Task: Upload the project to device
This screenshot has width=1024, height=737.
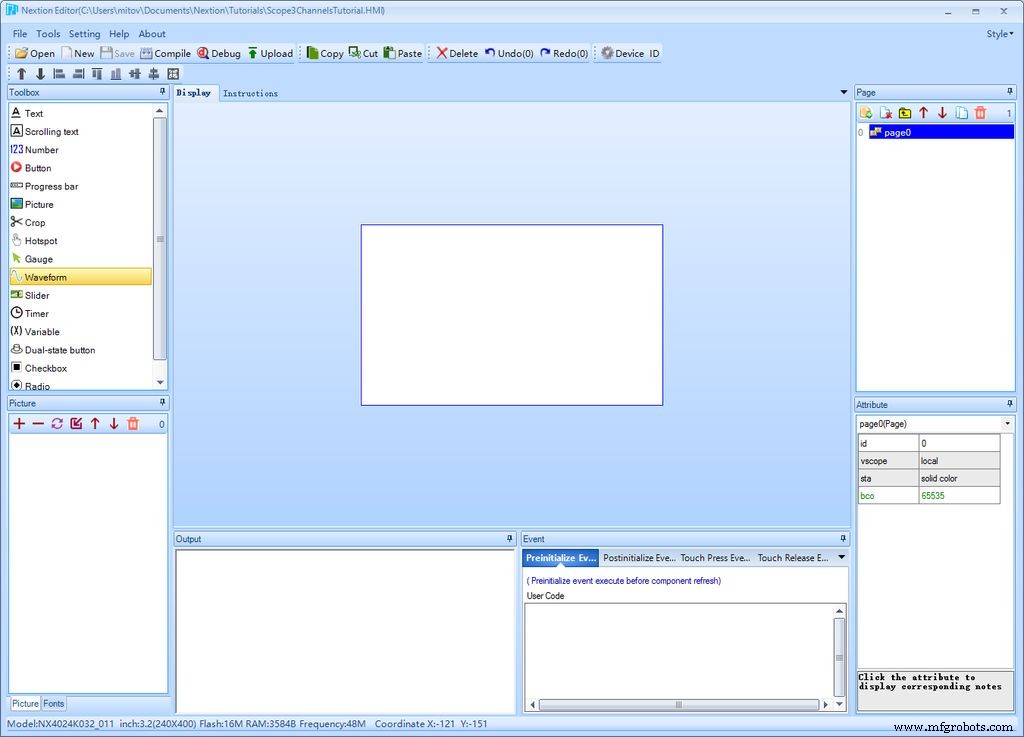Action: point(270,54)
